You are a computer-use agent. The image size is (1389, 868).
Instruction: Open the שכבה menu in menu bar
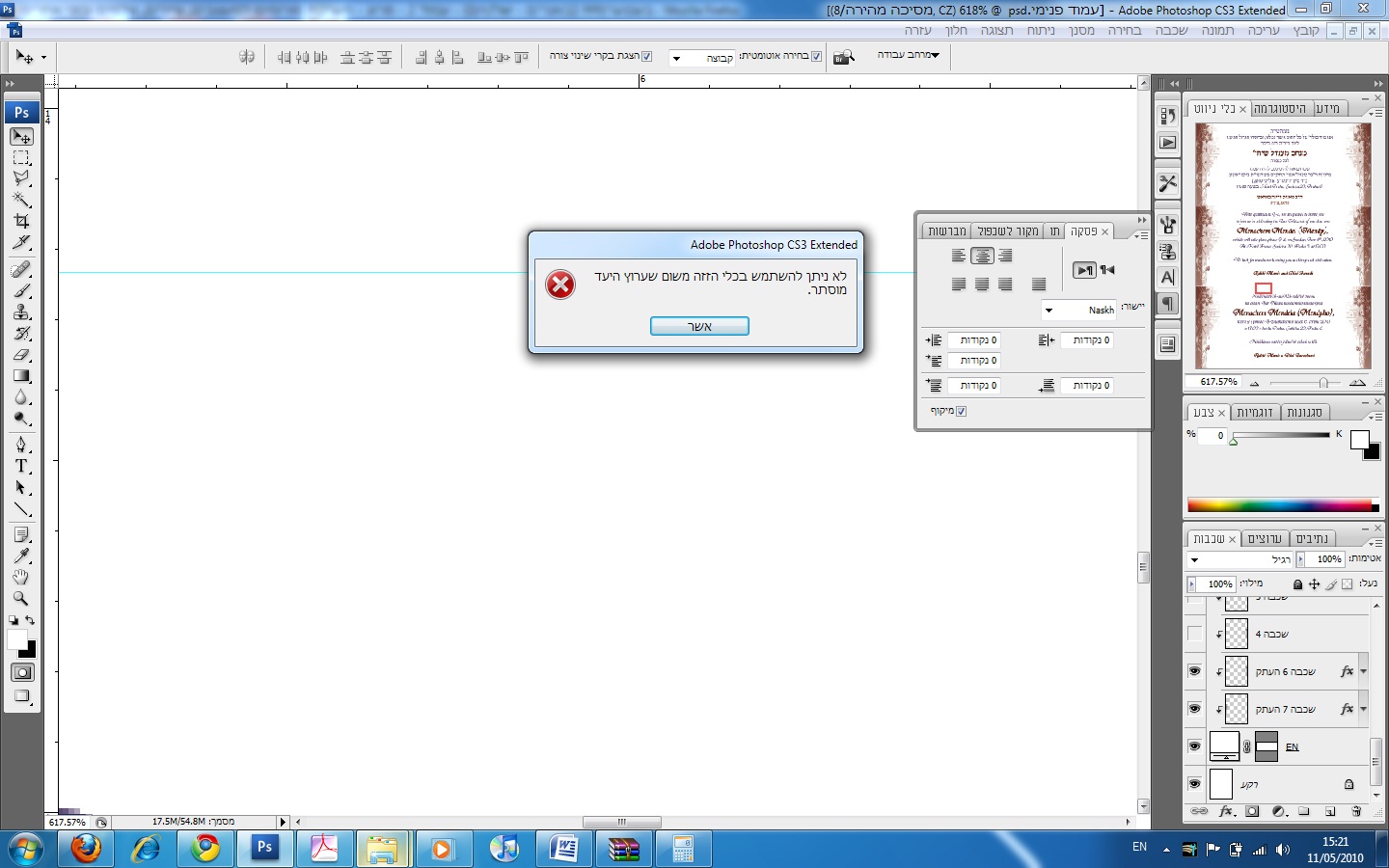(1171, 31)
